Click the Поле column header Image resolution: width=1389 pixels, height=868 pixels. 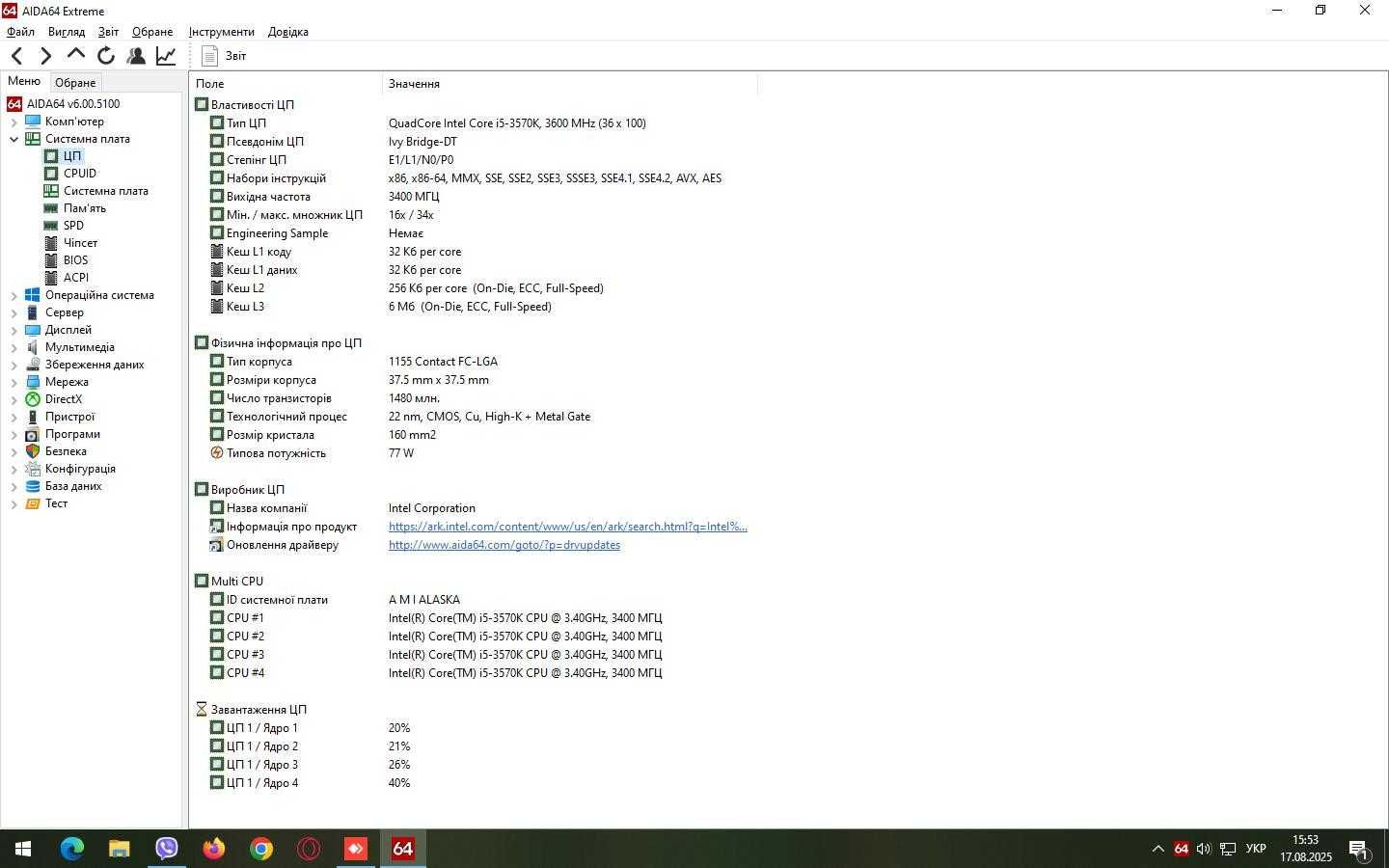(x=286, y=84)
